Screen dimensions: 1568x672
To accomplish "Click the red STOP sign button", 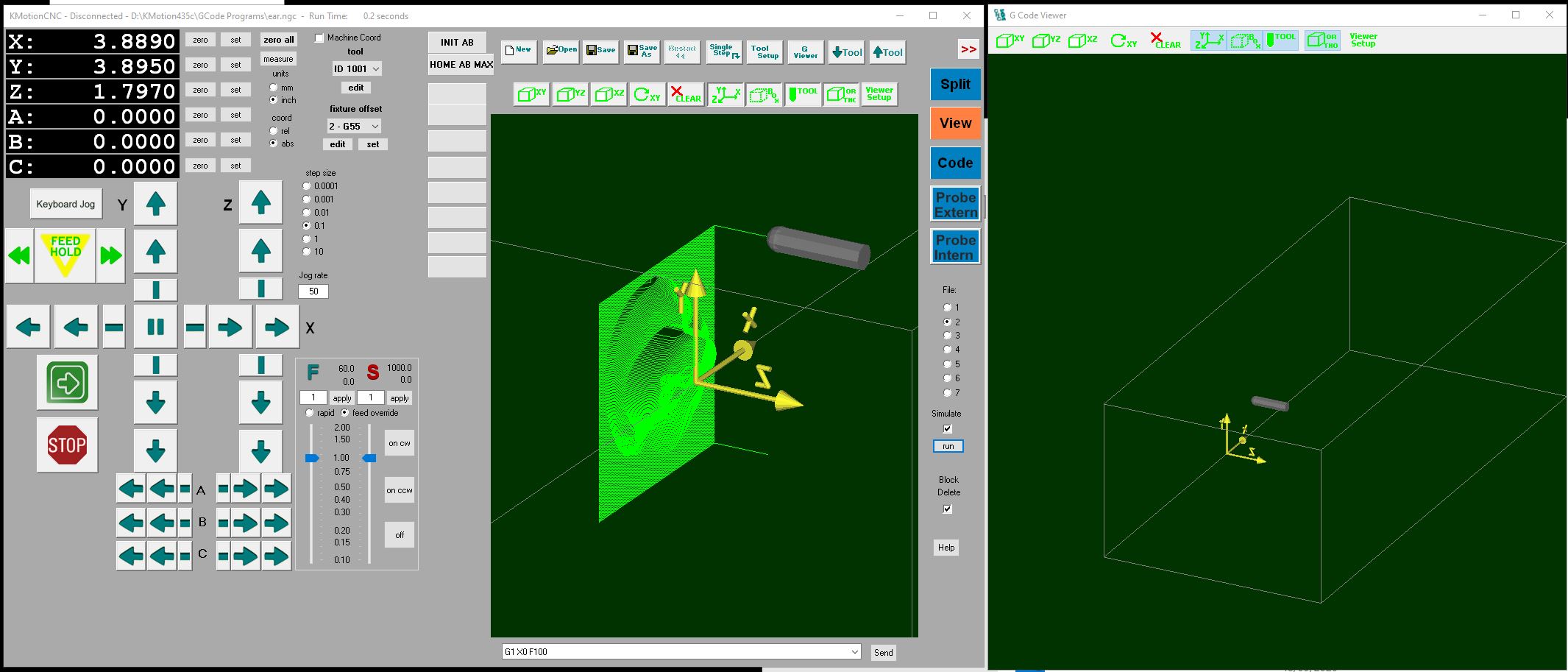I will click(x=67, y=445).
